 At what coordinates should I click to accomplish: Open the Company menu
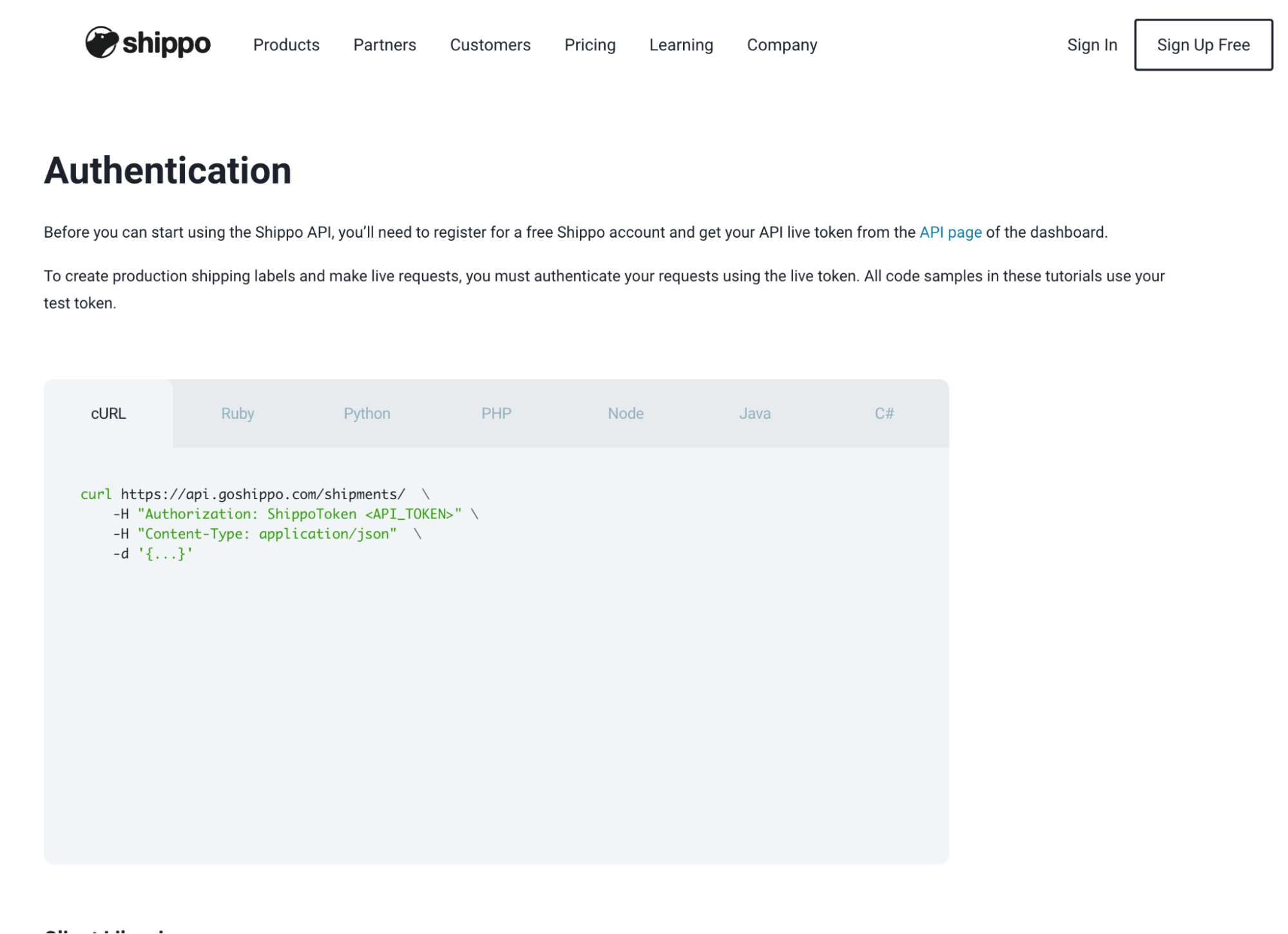tap(782, 45)
